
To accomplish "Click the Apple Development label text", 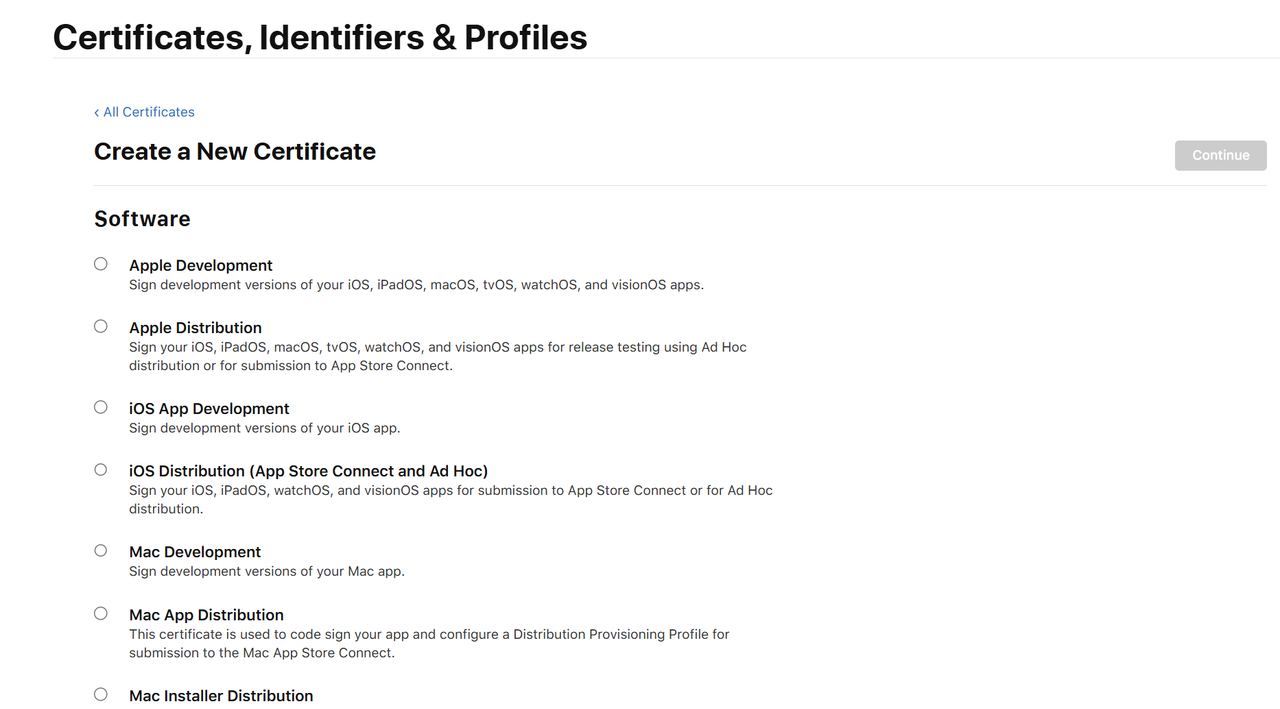I will (x=201, y=265).
